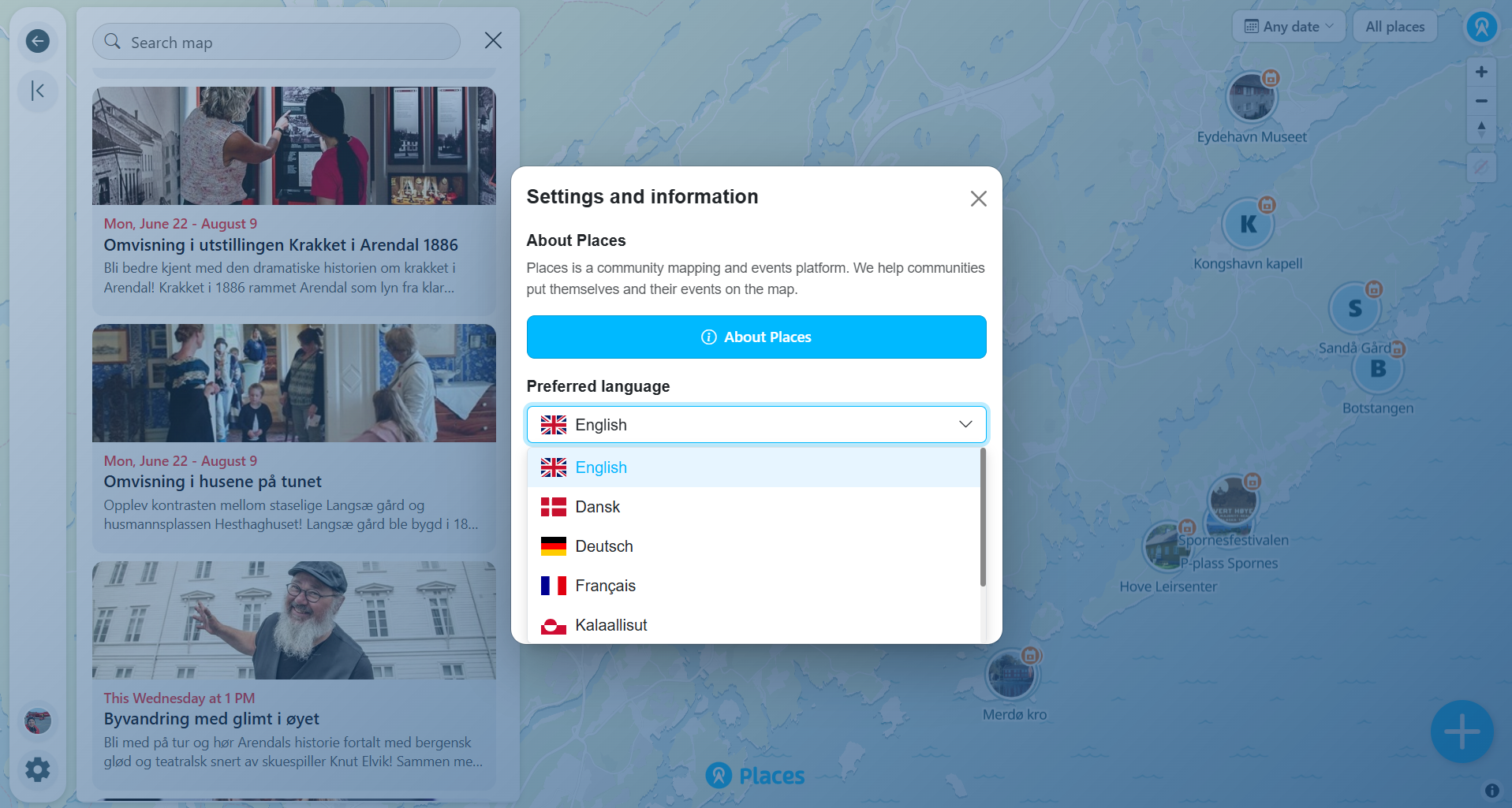This screenshot has height=808, width=1512.
Task: Open Byvandring med glimt i øyet photo
Action: click(x=294, y=620)
